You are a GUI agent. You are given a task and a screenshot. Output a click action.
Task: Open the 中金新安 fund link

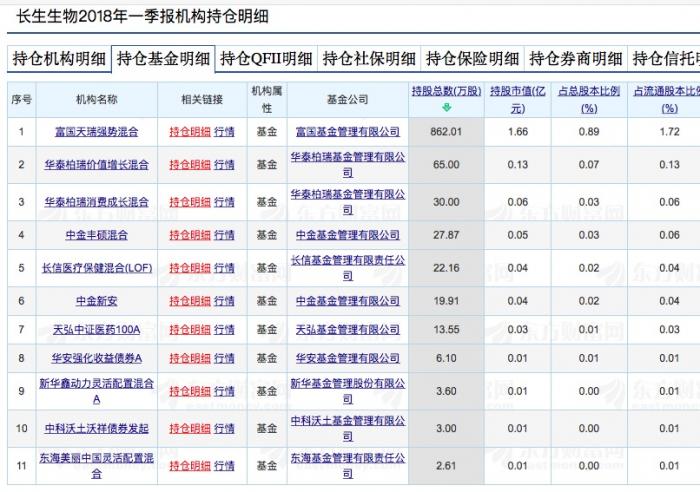click(96, 301)
